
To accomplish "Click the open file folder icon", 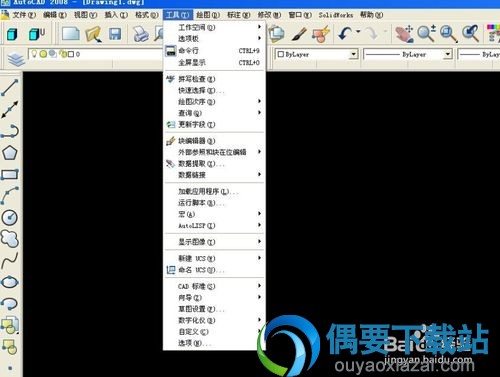I will pos(93,34).
